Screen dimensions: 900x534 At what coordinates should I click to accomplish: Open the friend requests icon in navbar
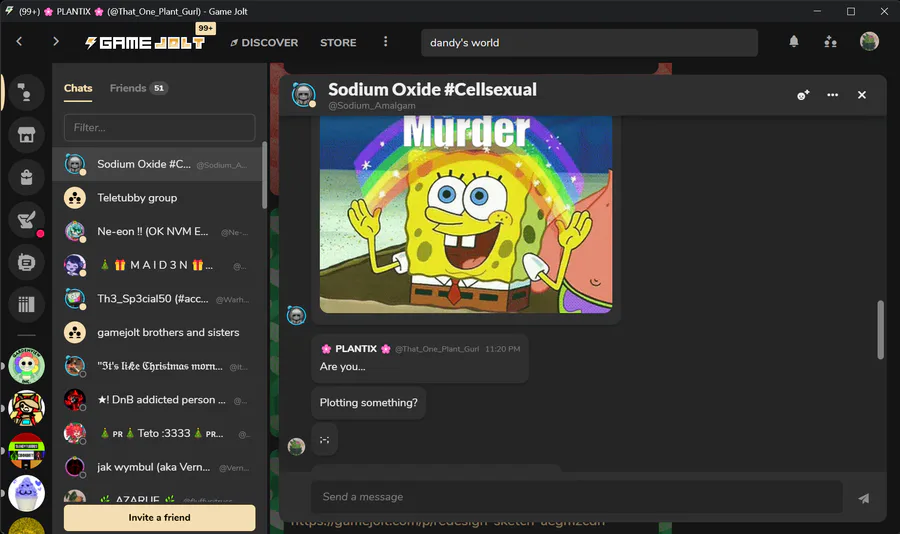(x=830, y=41)
